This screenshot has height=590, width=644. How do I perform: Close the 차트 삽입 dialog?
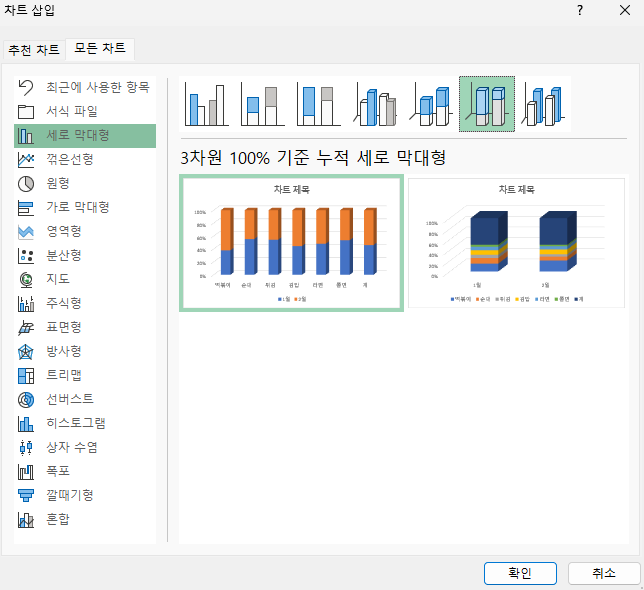point(625,10)
